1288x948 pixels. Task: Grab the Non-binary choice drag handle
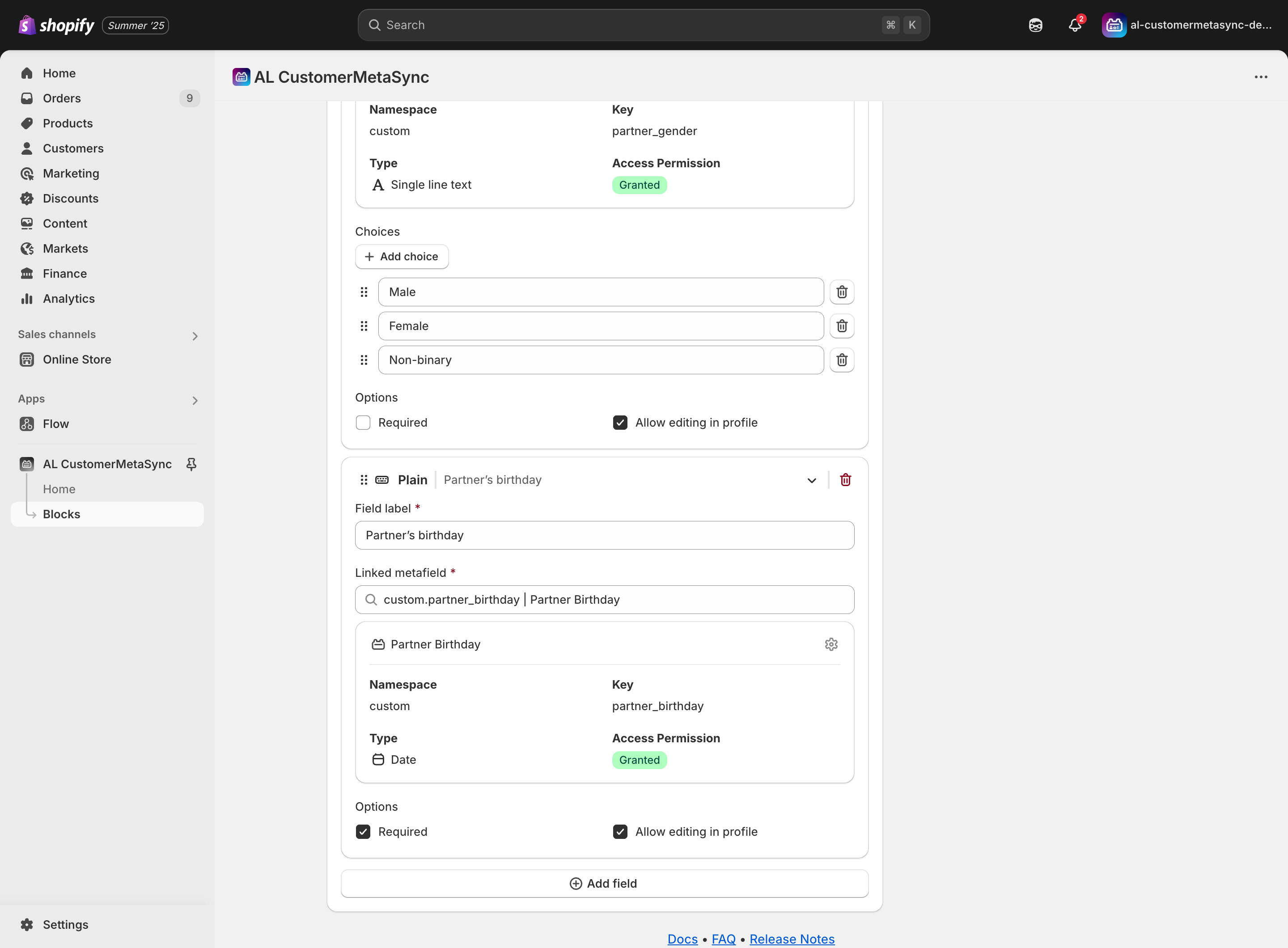pyautogui.click(x=363, y=360)
